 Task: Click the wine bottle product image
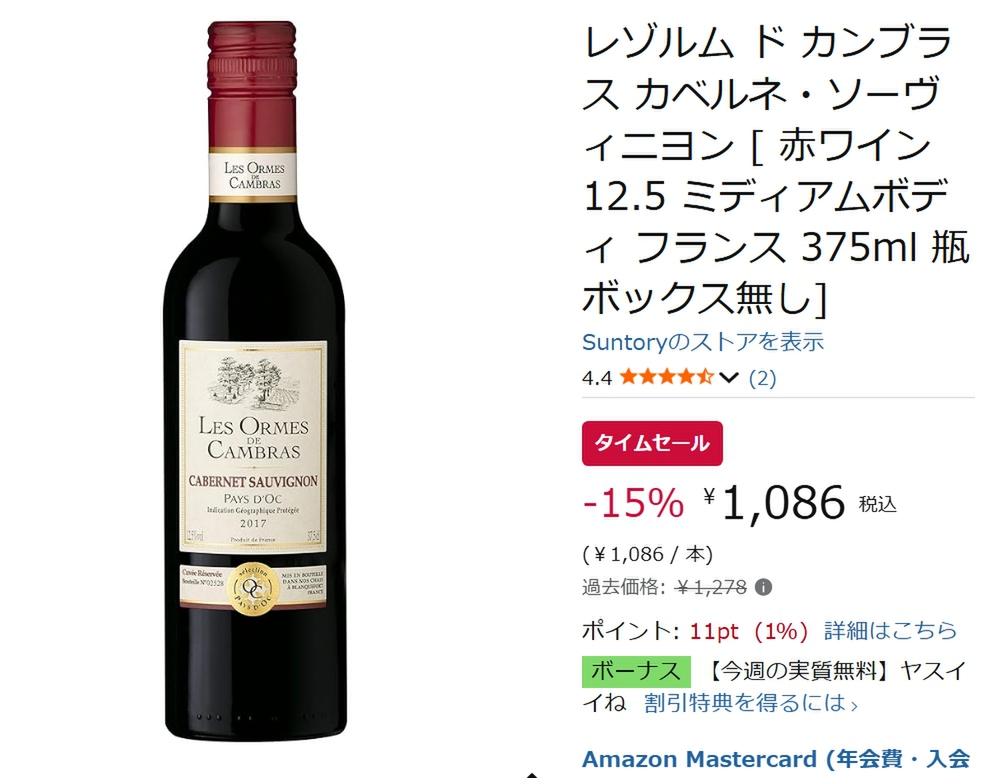point(255,381)
